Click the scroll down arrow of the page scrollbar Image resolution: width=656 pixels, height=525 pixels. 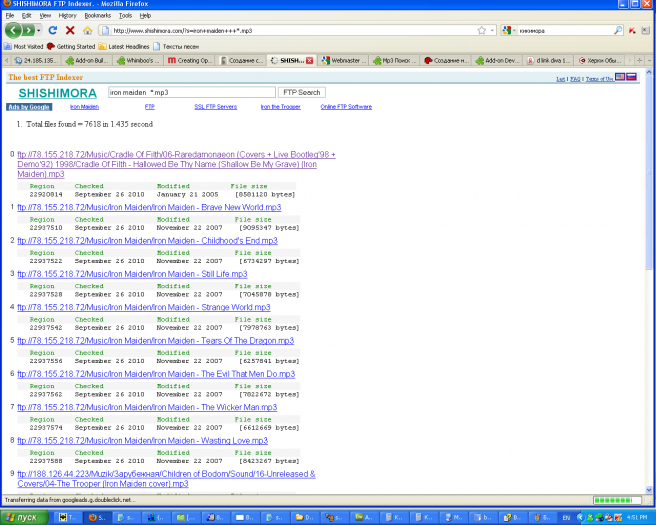click(649, 490)
